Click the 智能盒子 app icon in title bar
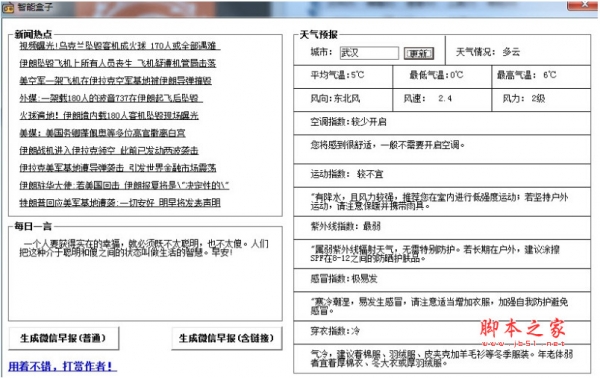The height and width of the screenshot is (378, 600). tap(8, 7)
